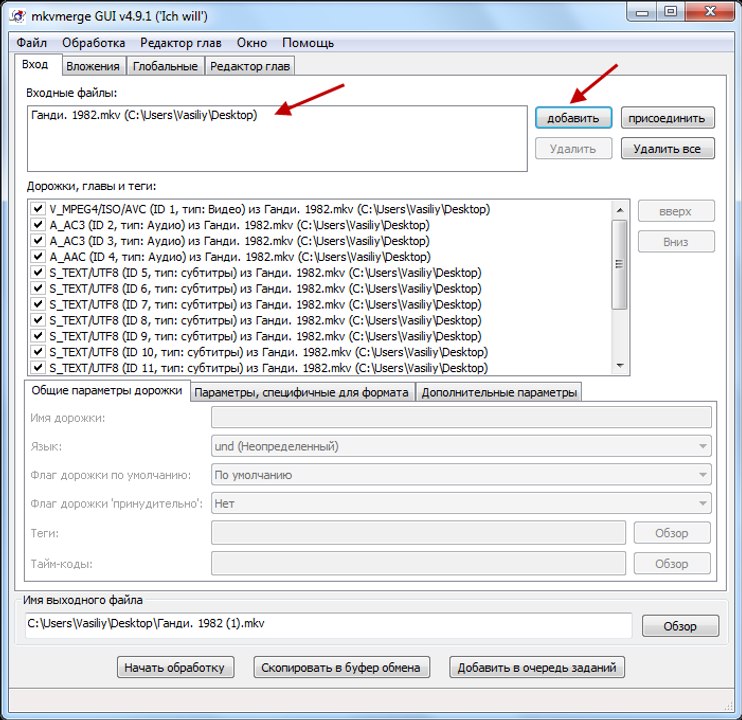Click the track list scroll down arrow

(620, 366)
